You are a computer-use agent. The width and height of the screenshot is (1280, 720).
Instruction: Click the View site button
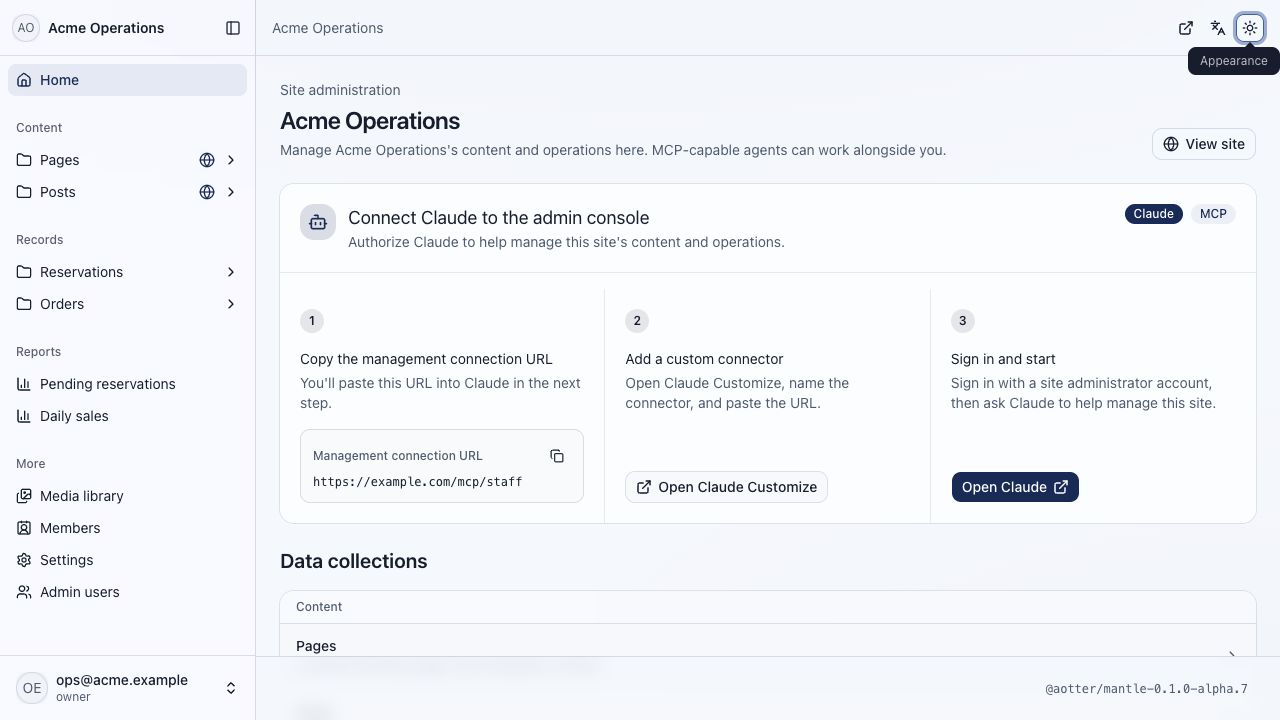pos(1204,144)
